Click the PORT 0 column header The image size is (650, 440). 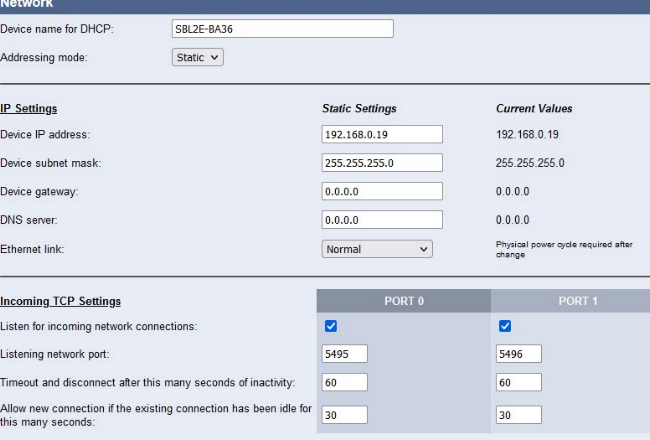pyautogui.click(x=404, y=301)
